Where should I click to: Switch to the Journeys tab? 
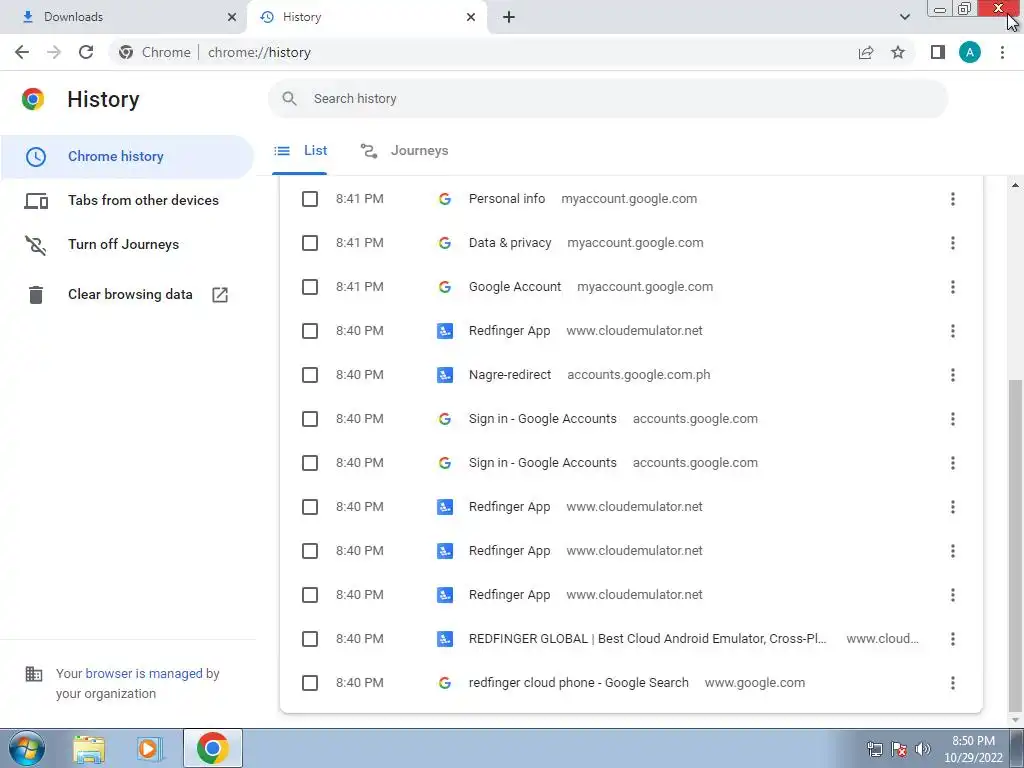(x=404, y=151)
